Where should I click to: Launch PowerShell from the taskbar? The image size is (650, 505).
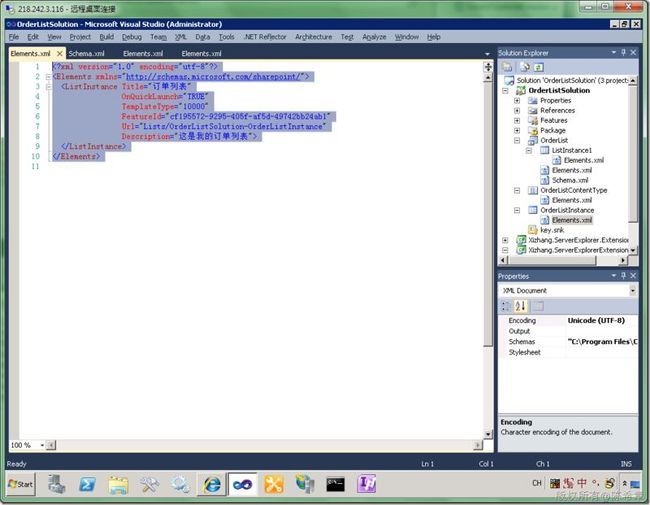[x=87, y=484]
